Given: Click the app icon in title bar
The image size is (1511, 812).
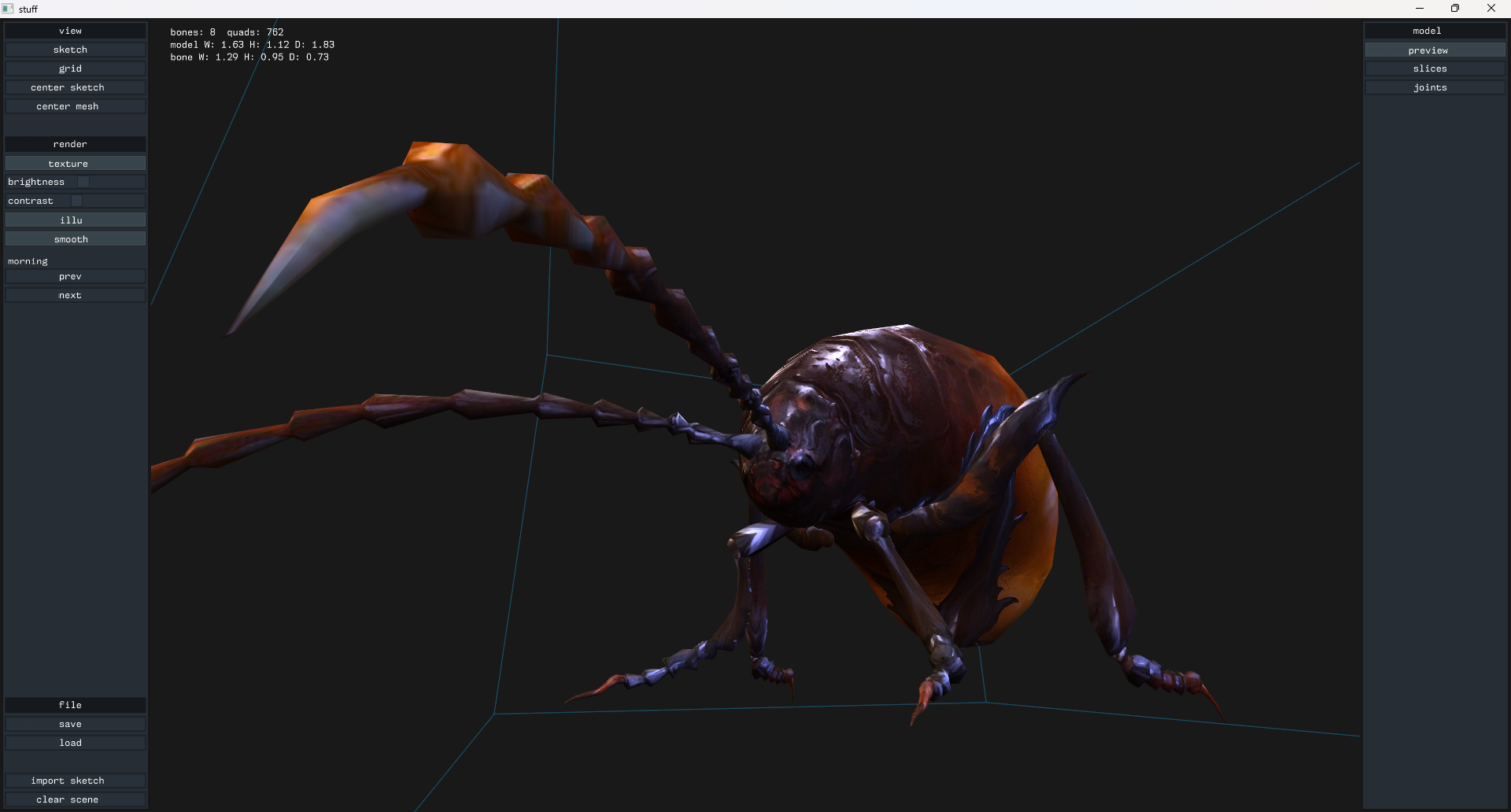Looking at the screenshot, I should [8, 9].
